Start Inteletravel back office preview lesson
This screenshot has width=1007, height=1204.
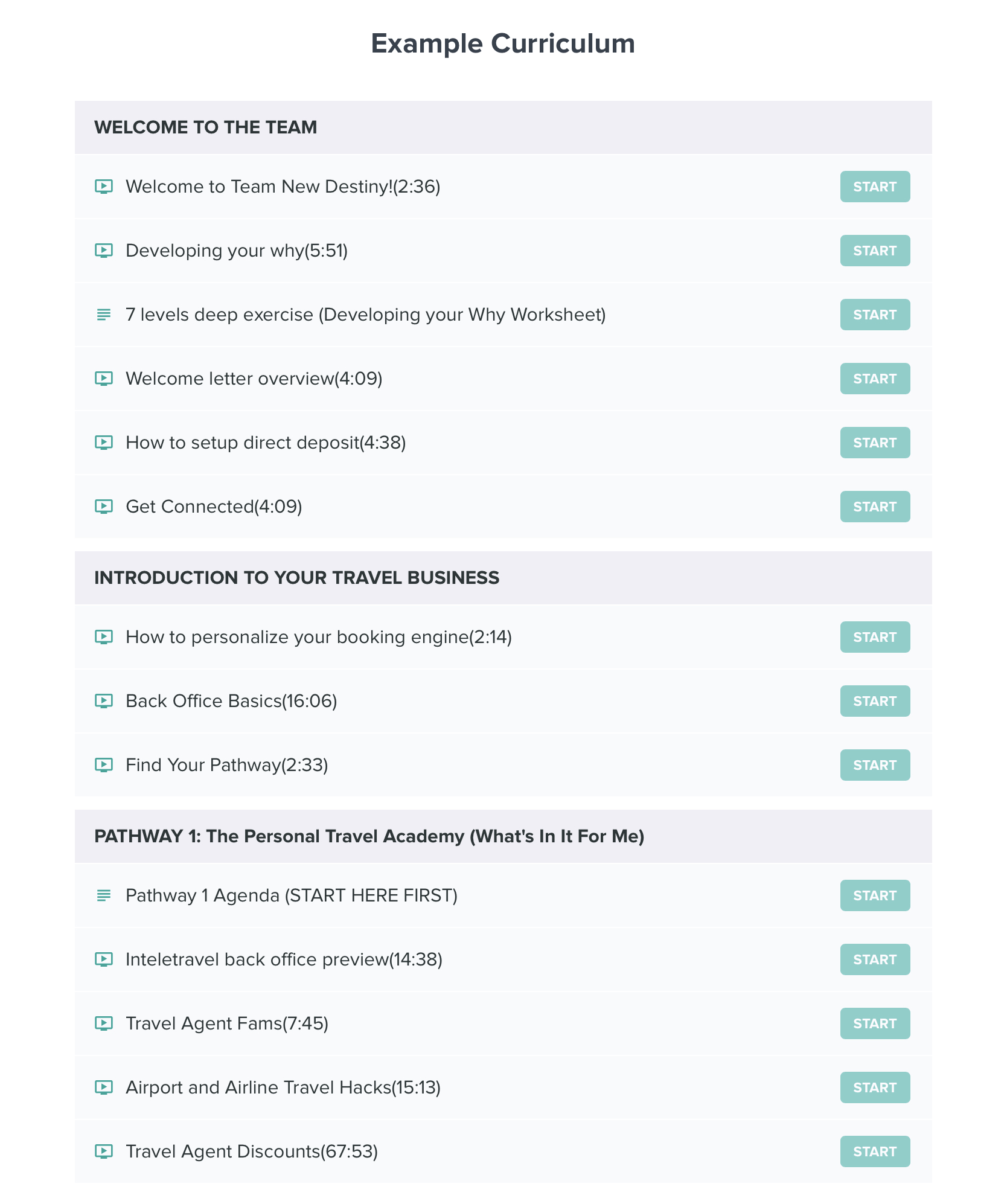pyautogui.click(x=875, y=959)
